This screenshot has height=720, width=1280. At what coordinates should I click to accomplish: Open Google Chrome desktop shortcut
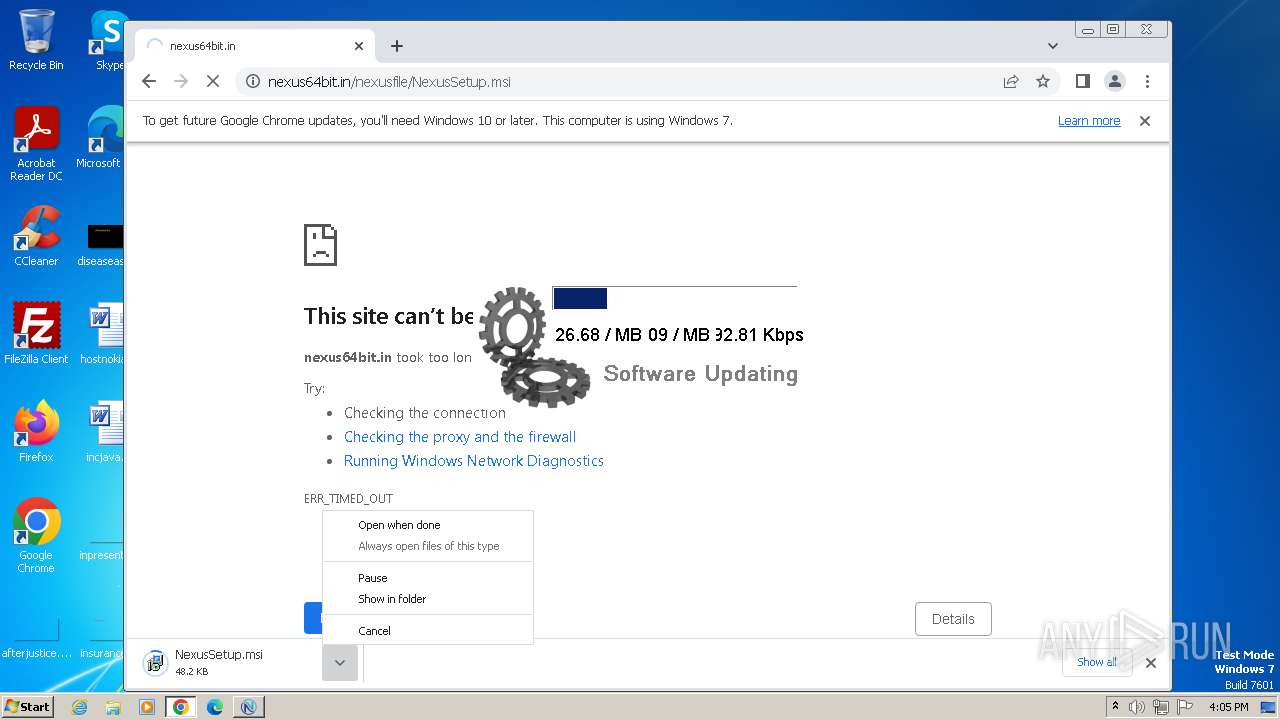coord(36,536)
